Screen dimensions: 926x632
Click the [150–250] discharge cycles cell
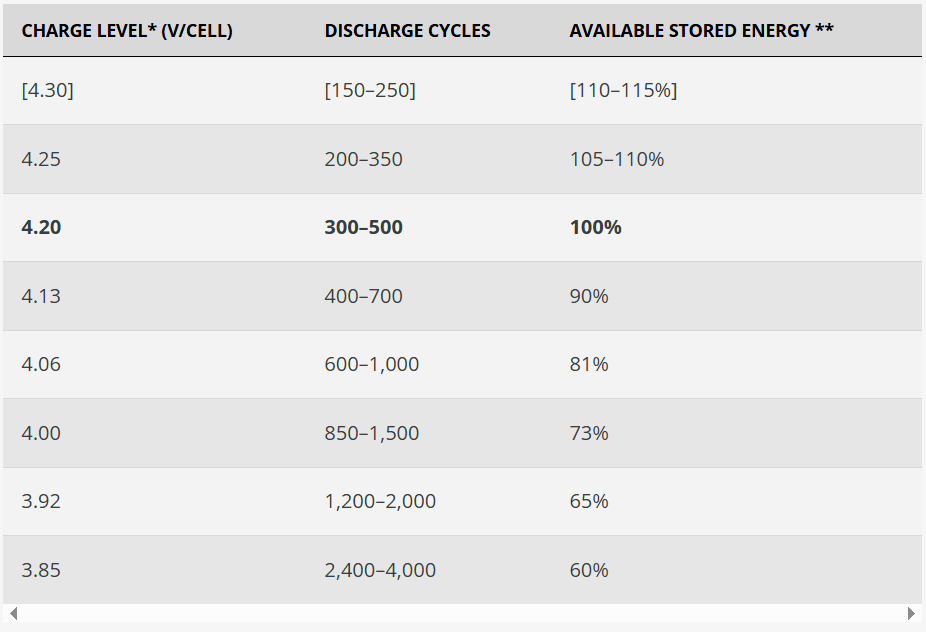(370, 90)
